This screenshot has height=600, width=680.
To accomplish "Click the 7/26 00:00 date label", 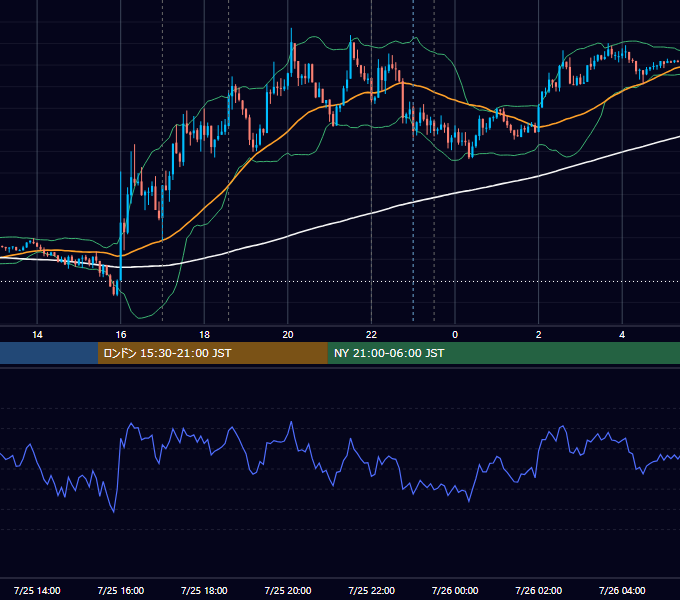I will coord(455,590).
